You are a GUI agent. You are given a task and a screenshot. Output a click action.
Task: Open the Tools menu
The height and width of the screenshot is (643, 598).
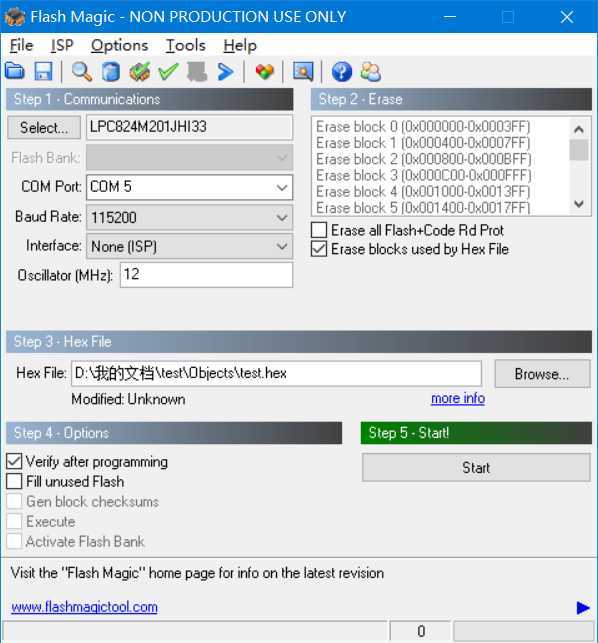[185, 45]
